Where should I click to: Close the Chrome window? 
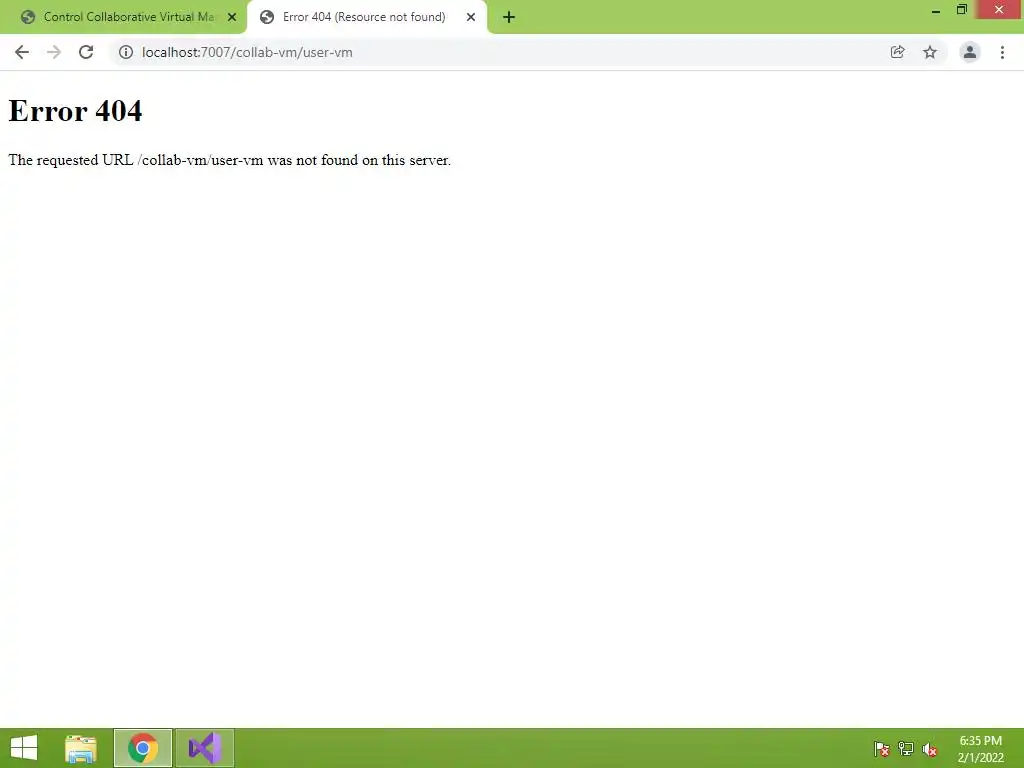[999, 10]
